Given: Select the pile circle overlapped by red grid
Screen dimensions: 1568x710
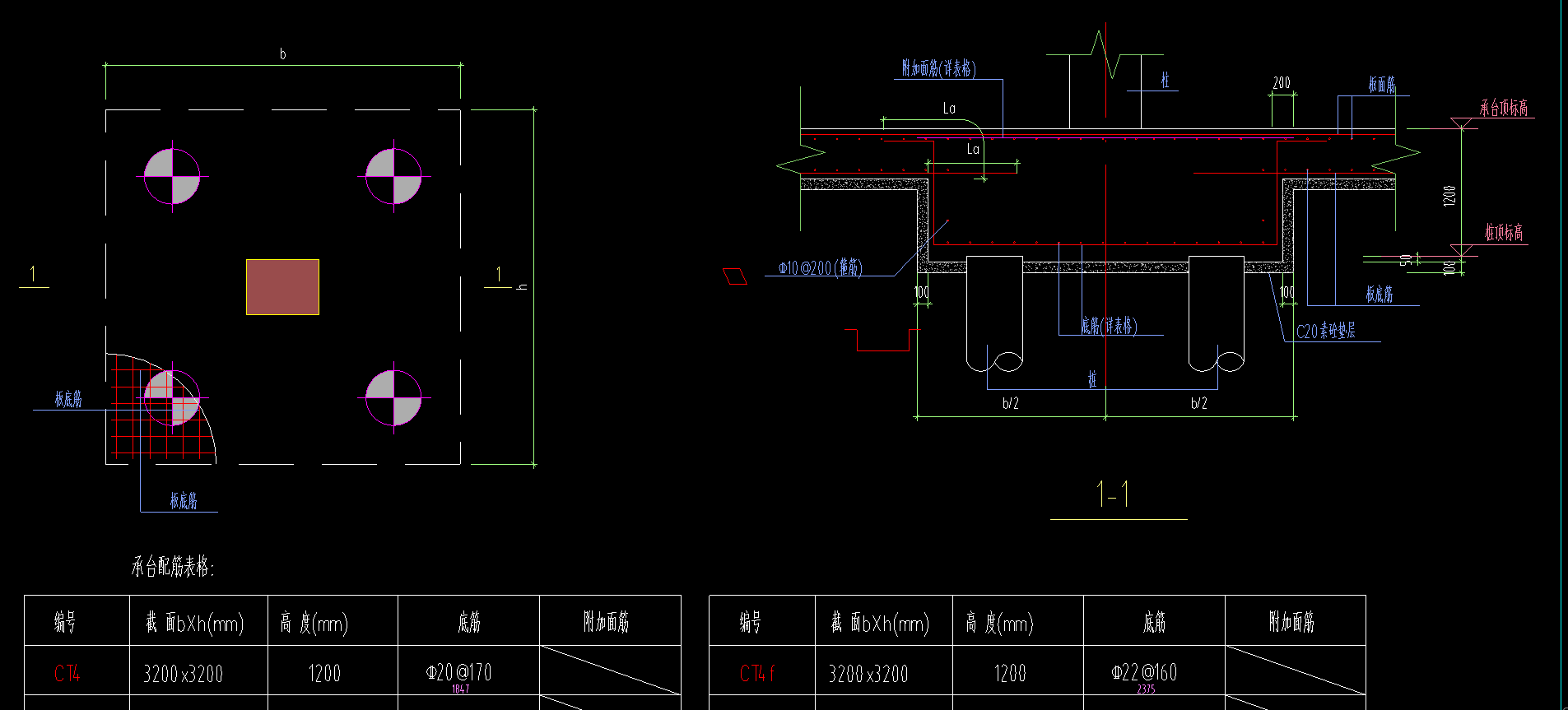Looking at the screenshot, I should click(172, 397).
